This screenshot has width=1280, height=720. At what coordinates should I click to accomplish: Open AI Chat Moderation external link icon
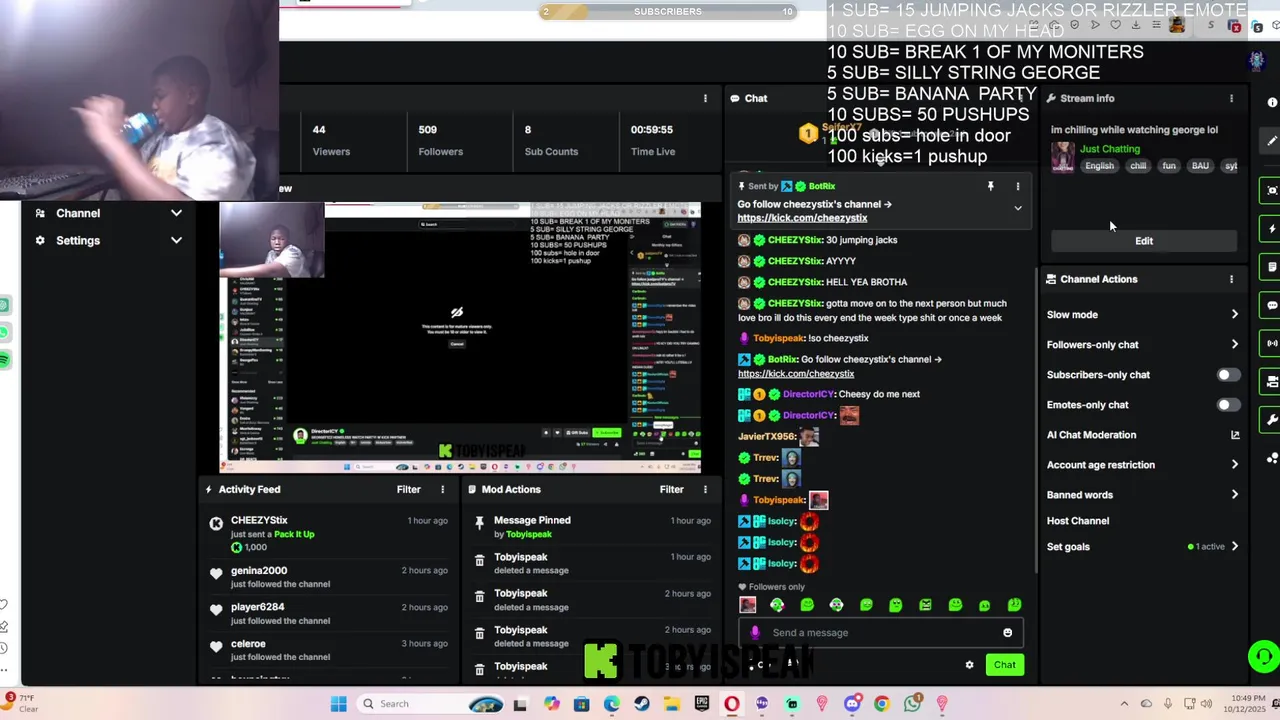1235,435
